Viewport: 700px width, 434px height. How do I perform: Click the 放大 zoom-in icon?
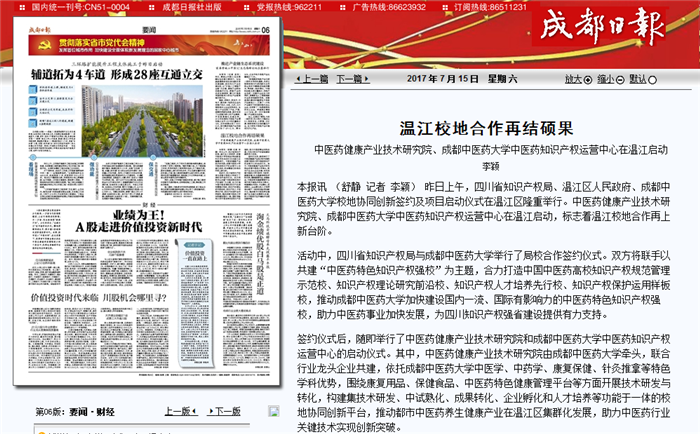click(x=588, y=78)
